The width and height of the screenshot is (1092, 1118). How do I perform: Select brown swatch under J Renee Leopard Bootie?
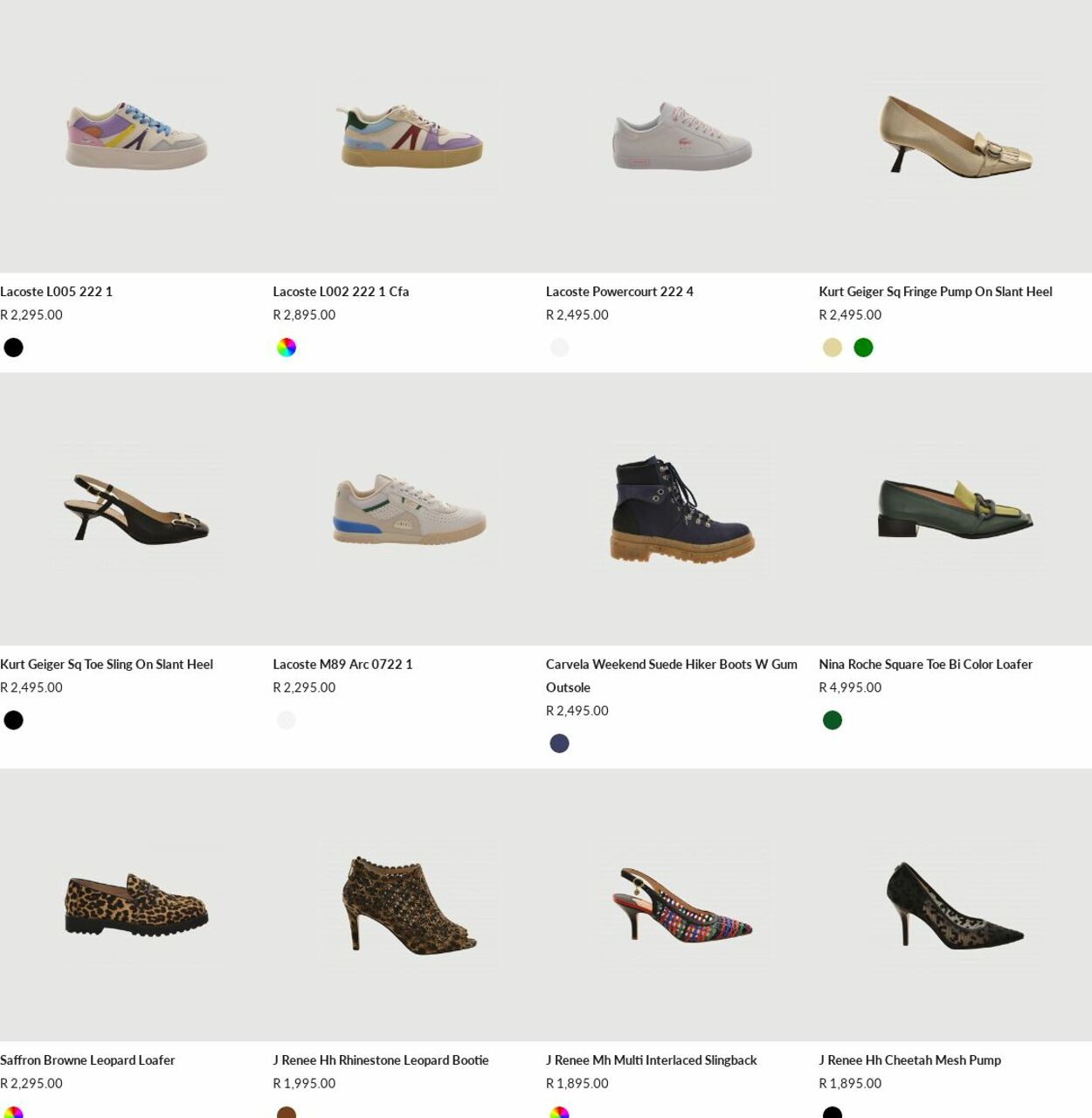coord(287,1112)
